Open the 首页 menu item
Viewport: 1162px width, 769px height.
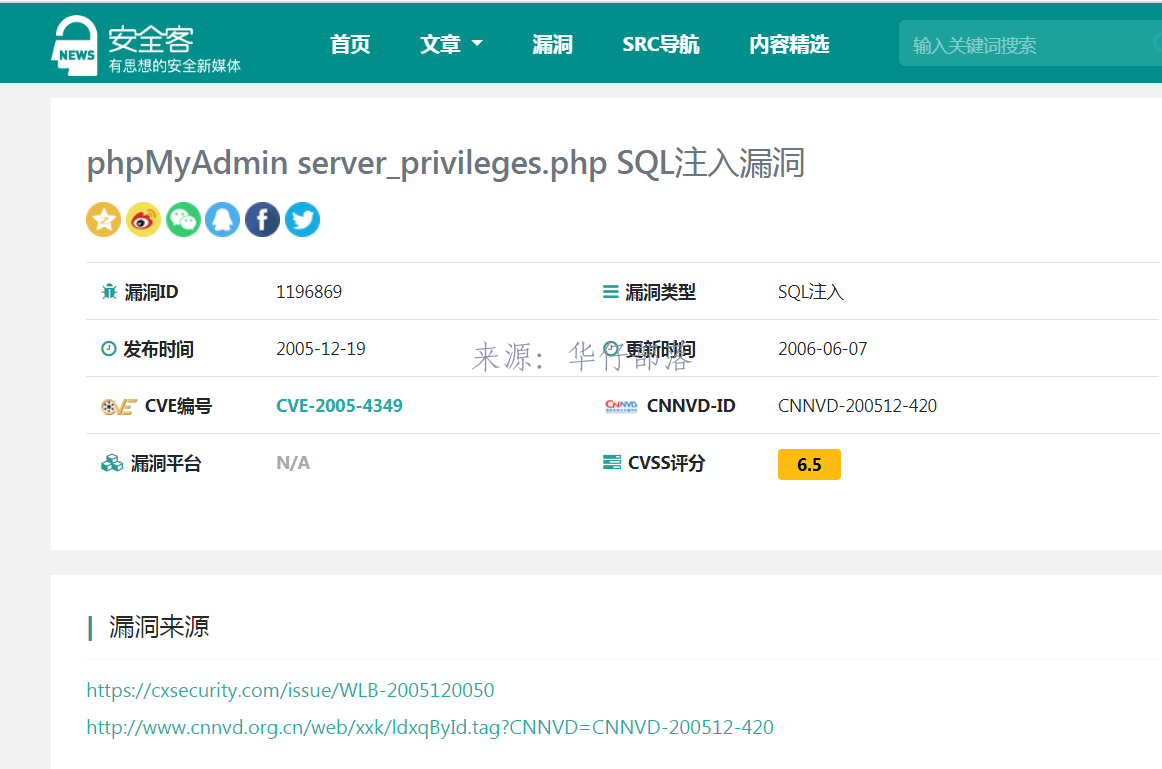point(350,44)
